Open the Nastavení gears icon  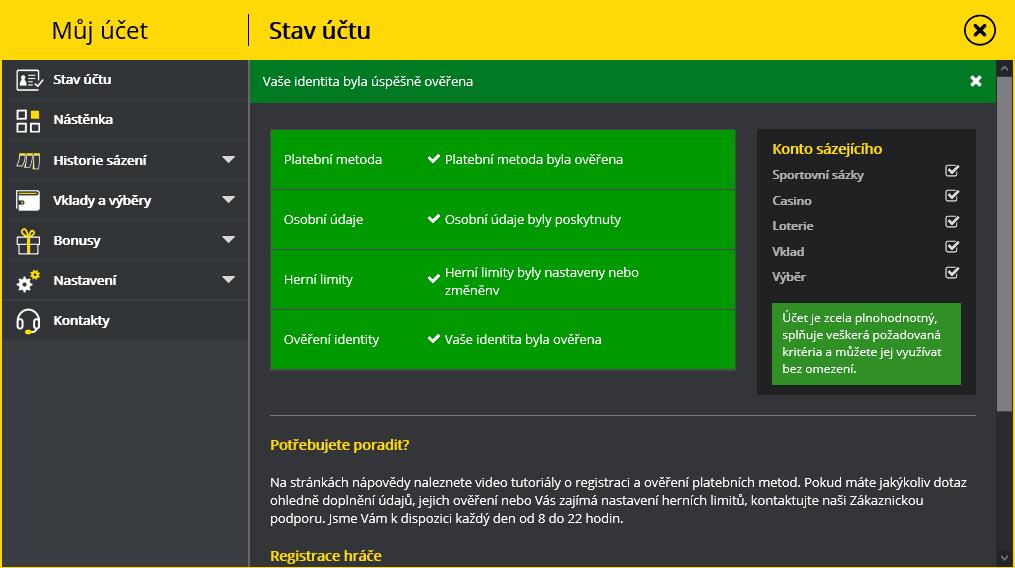(x=28, y=281)
